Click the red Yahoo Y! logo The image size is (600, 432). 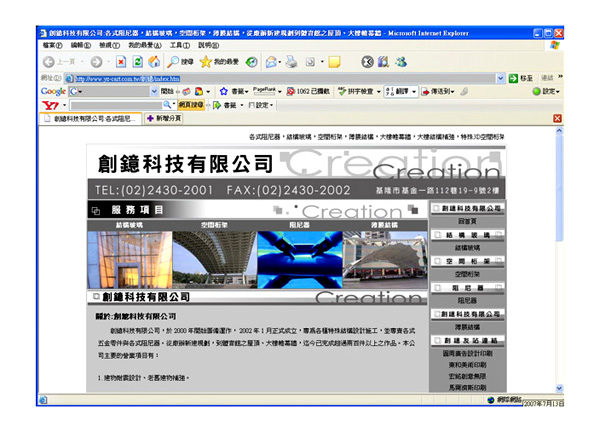pyautogui.click(x=50, y=105)
